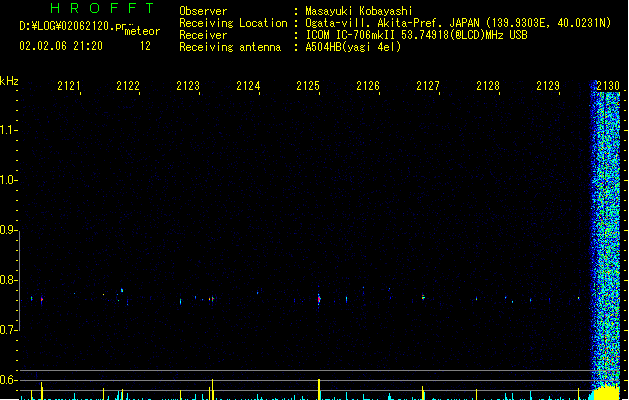Image resolution: width=629 pixels, height=400 pixels.
Task: Click time marker 2128
Action: (488, 86)
